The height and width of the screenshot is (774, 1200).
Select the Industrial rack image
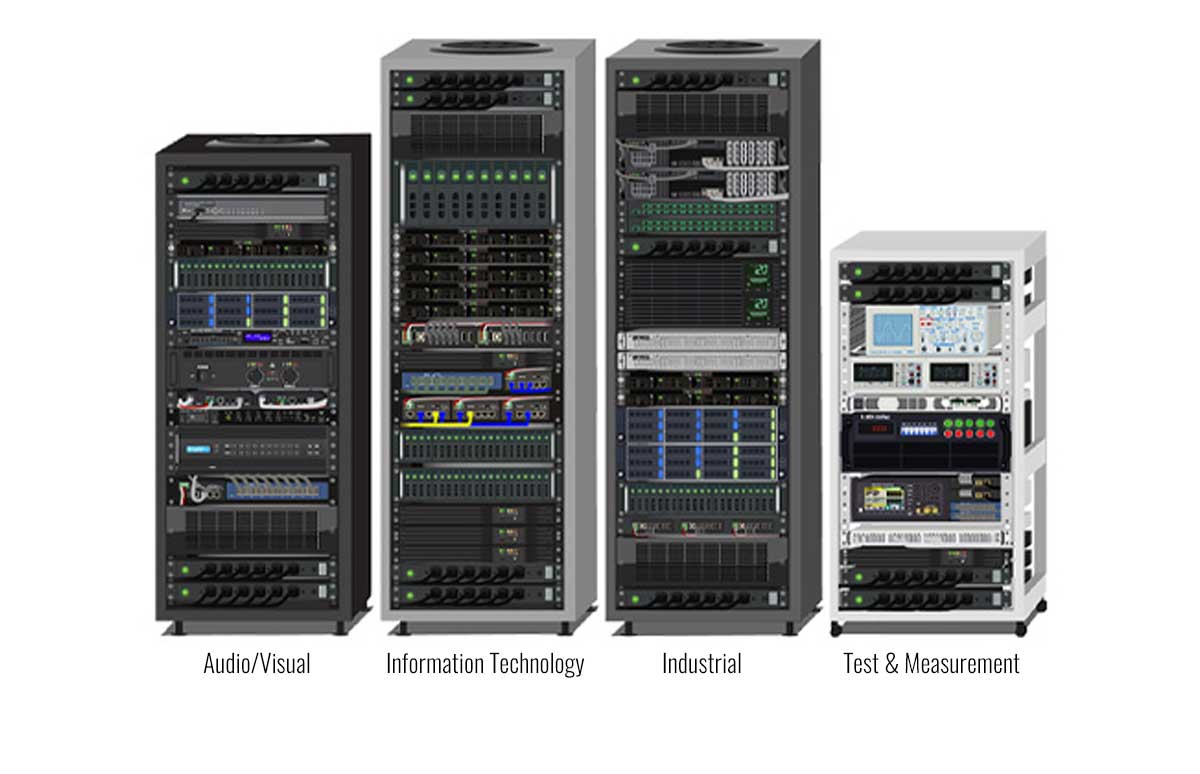[x=713, y=337]
